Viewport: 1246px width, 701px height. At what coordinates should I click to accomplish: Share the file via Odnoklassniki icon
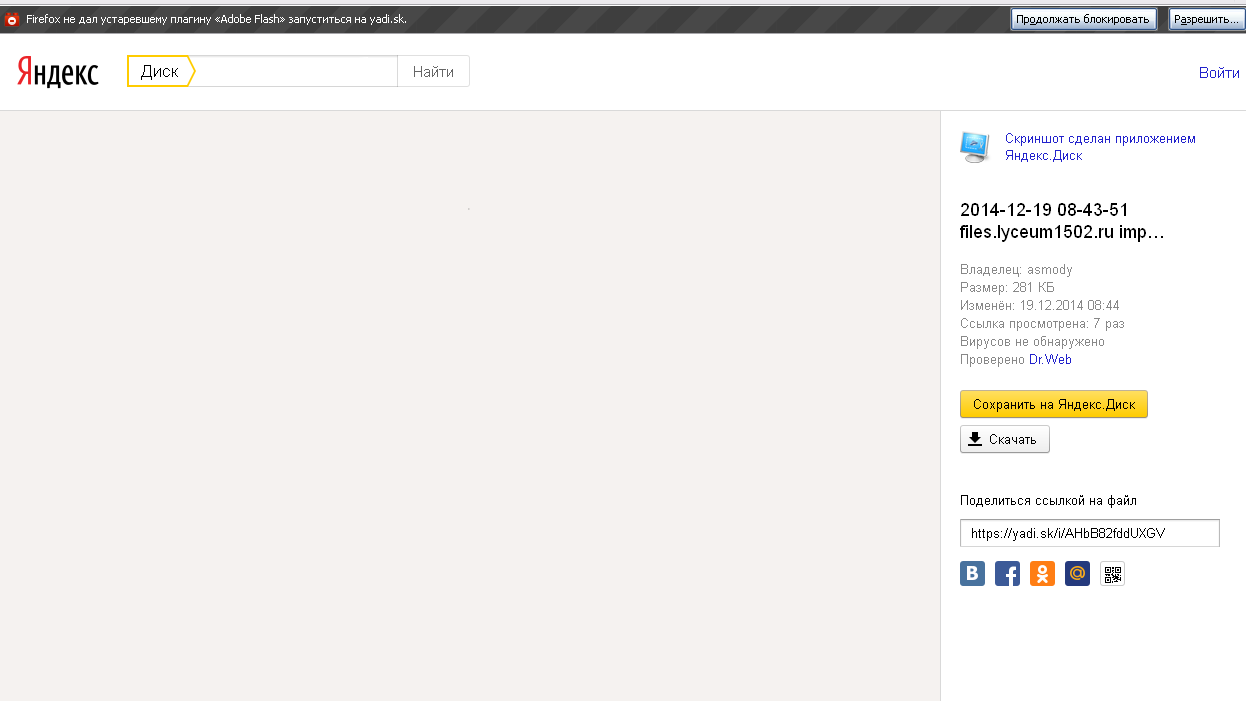coord(1042,573)
